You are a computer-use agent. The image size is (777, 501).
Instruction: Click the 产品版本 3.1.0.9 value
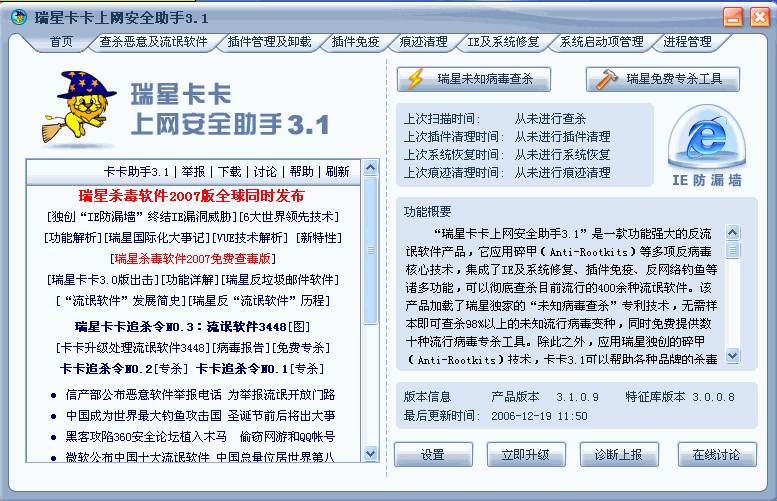[x=577, y=397]
